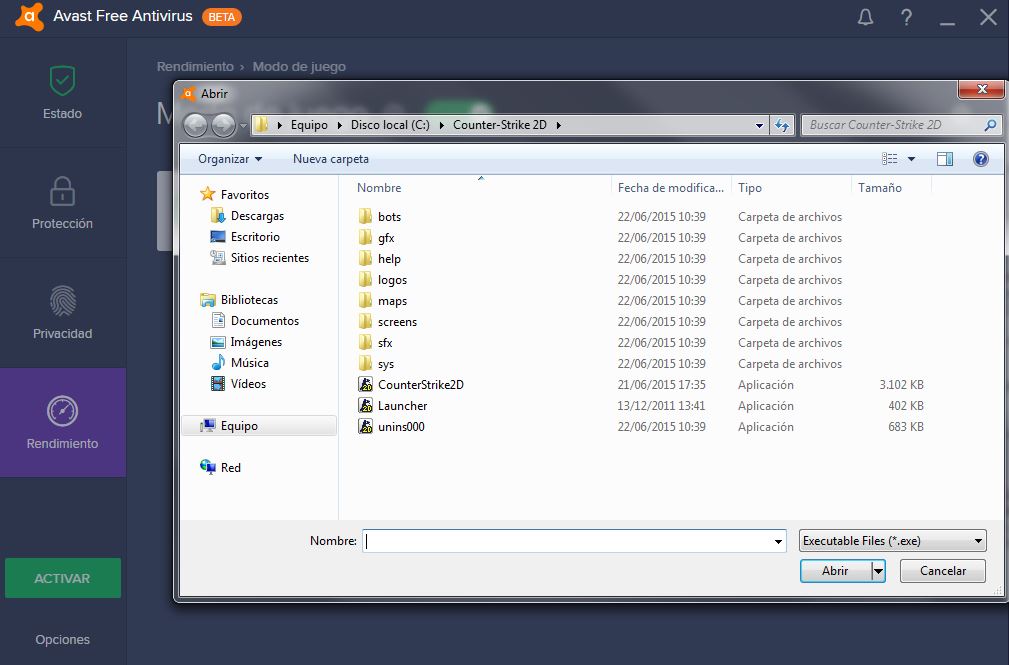Open the Organizar dropdown menu
This screenshot has height=665, width=1009.
click(x=230, y=159)
